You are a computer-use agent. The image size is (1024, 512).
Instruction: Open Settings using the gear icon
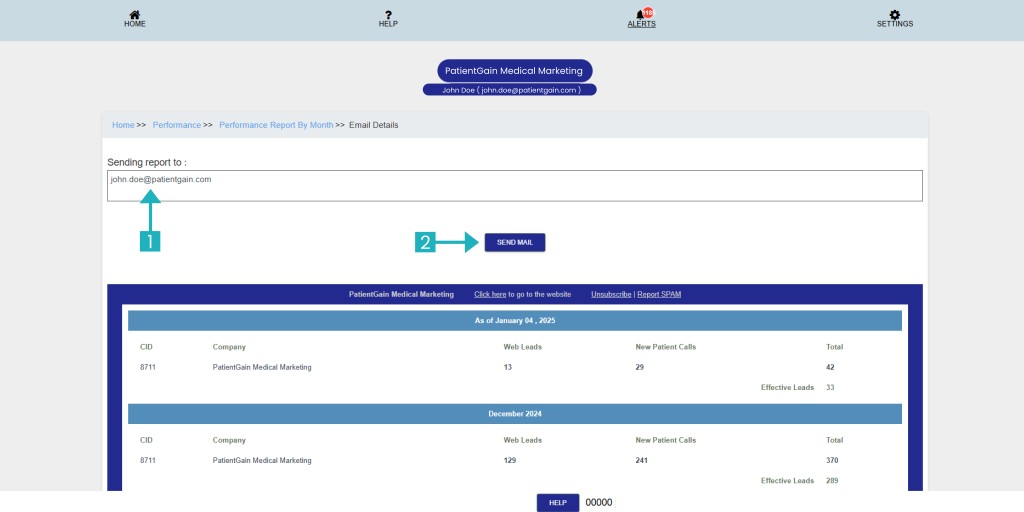click(894, 14)
